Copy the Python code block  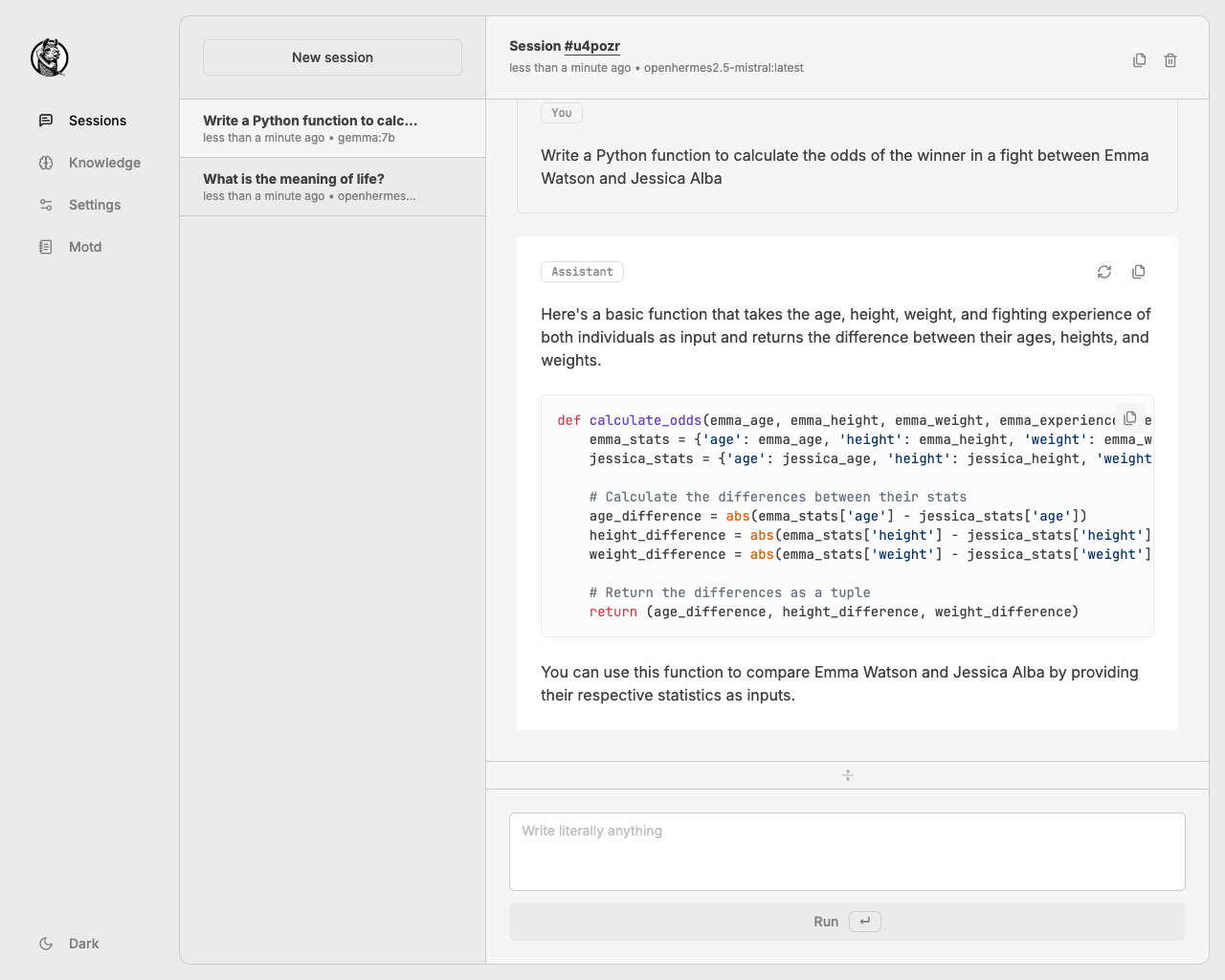pyautogui.click(x=1130, y=418)
